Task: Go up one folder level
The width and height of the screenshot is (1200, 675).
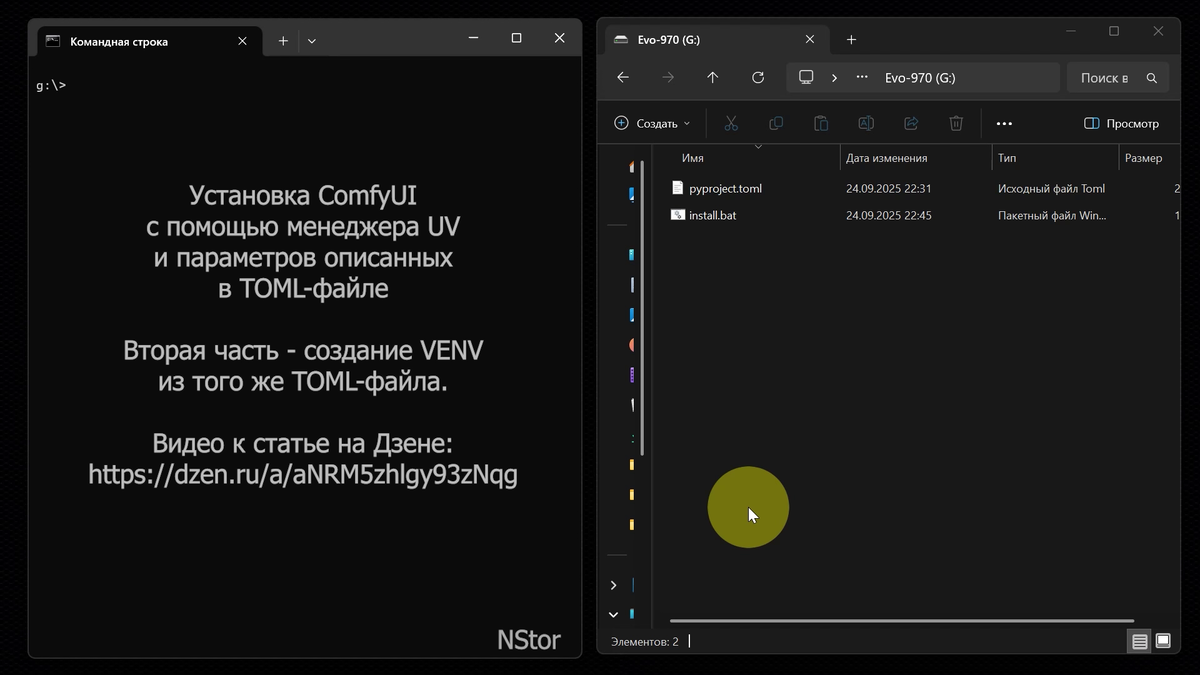Action: click(713, 77)
